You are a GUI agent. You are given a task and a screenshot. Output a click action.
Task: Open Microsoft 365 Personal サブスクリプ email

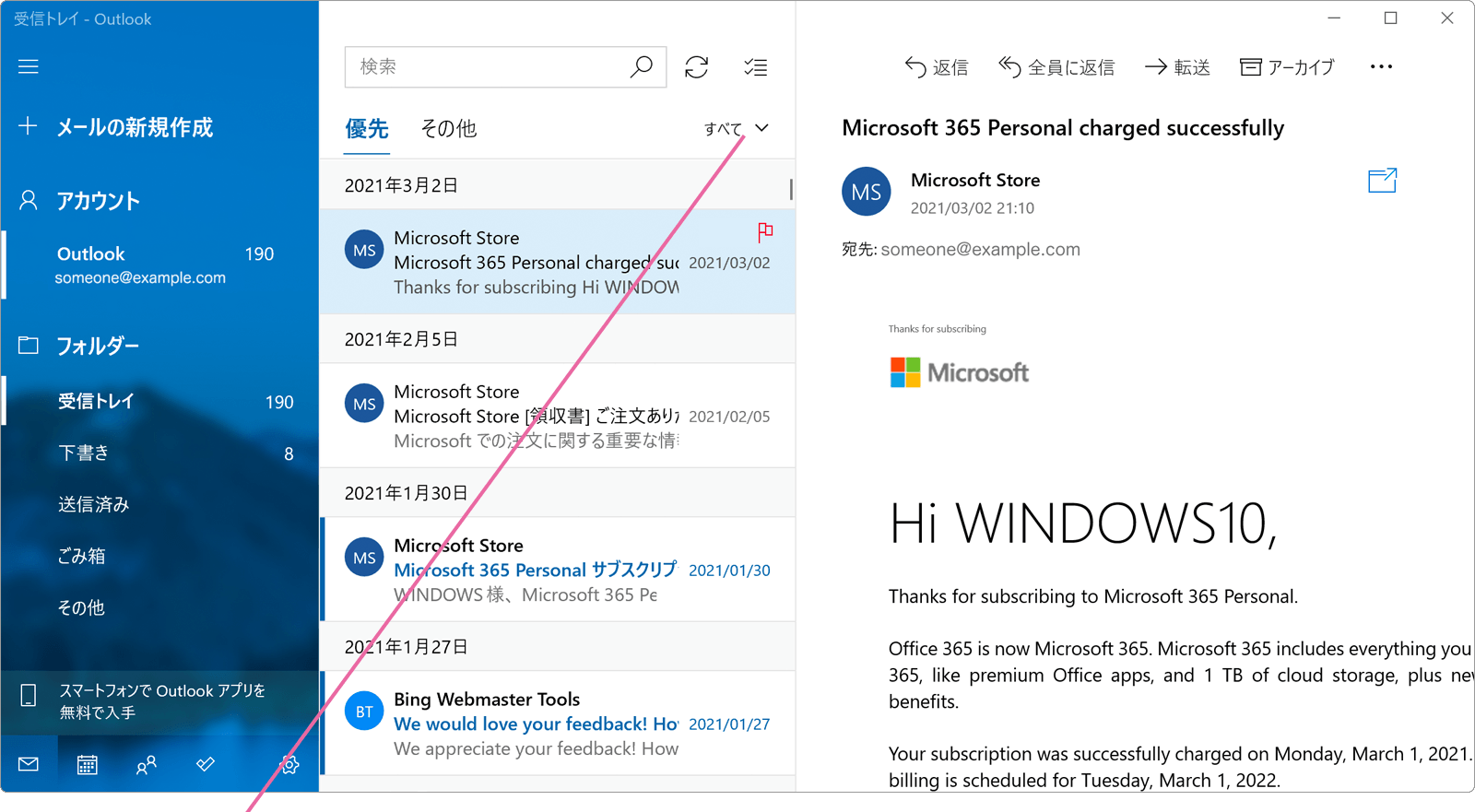[558, 570]
